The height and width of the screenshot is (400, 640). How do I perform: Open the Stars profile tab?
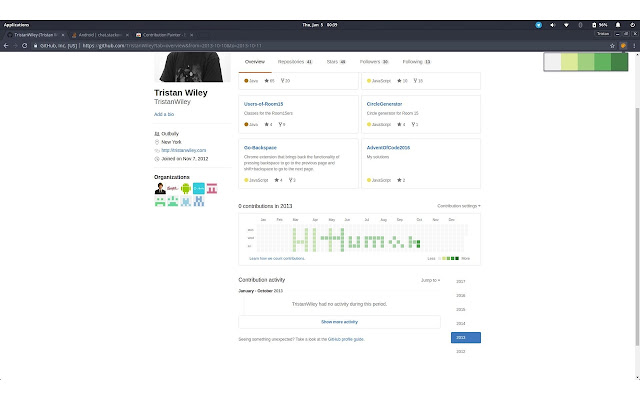coord(336,62)
